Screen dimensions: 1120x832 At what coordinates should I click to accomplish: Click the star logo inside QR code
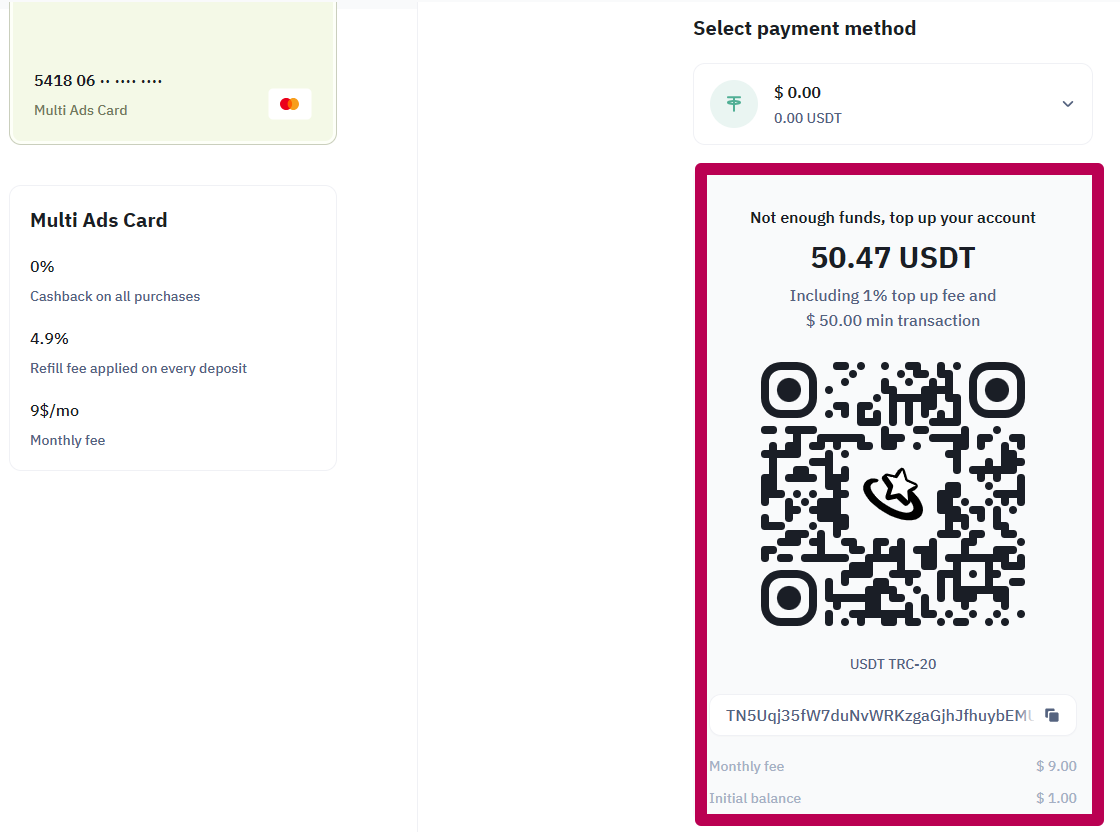point(893,494)
